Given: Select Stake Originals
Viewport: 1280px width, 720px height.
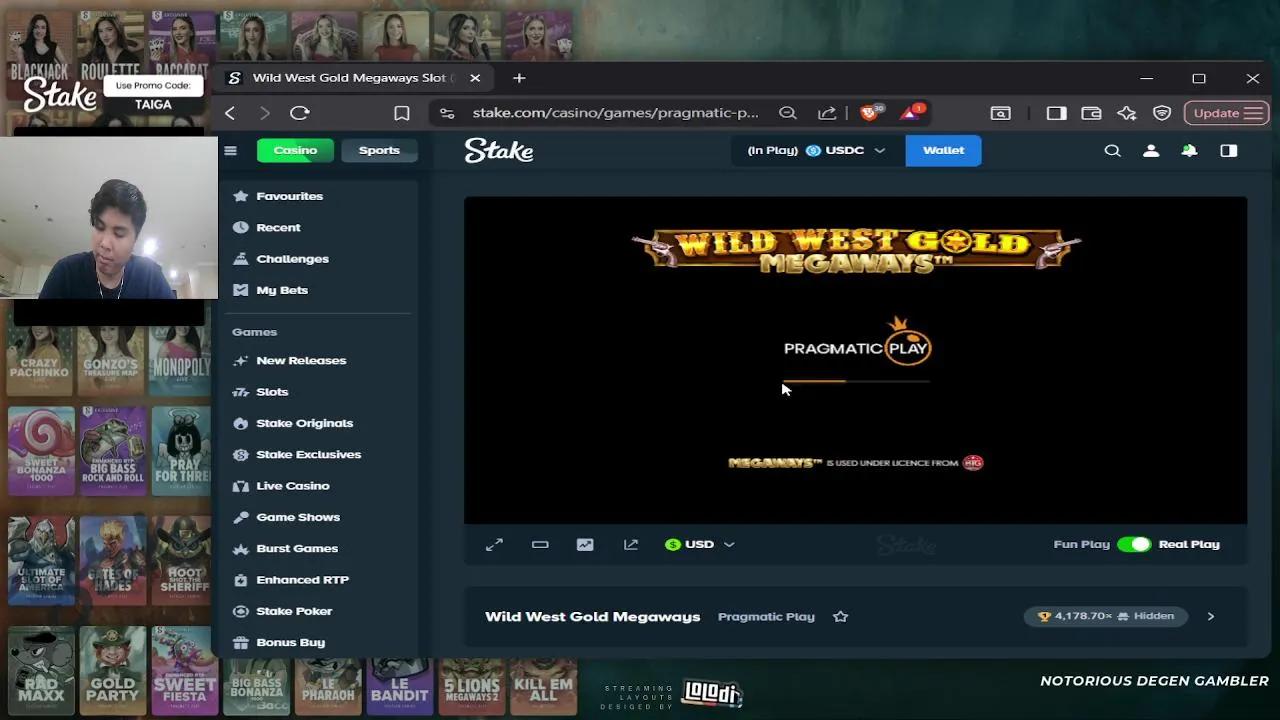Looking at the screenshot, I should 304,423.
